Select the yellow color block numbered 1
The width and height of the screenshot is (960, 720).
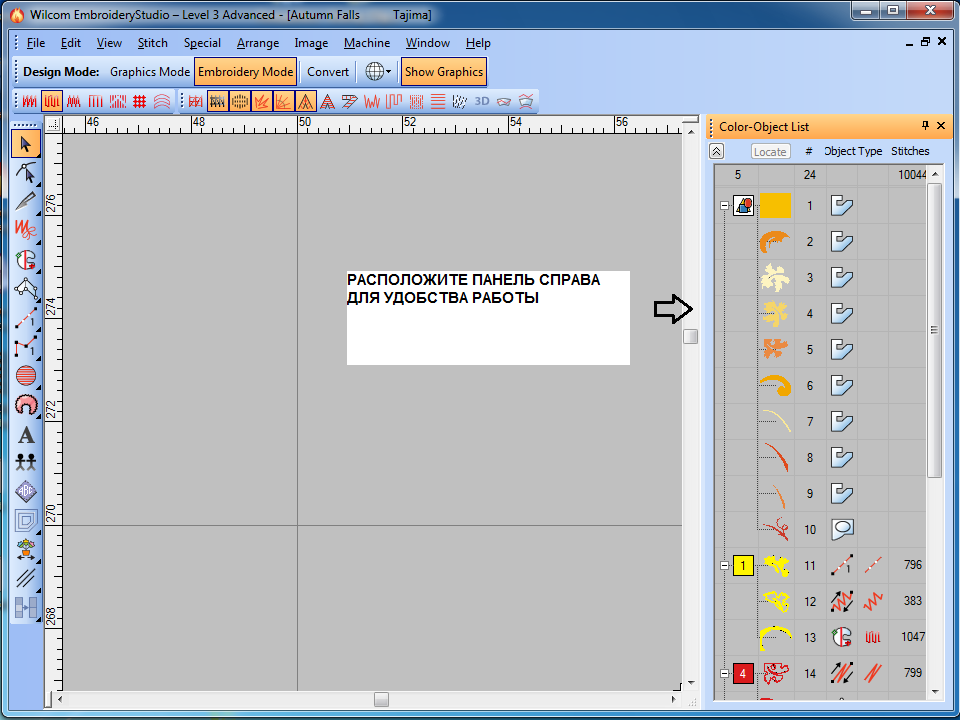click(743, 565)
